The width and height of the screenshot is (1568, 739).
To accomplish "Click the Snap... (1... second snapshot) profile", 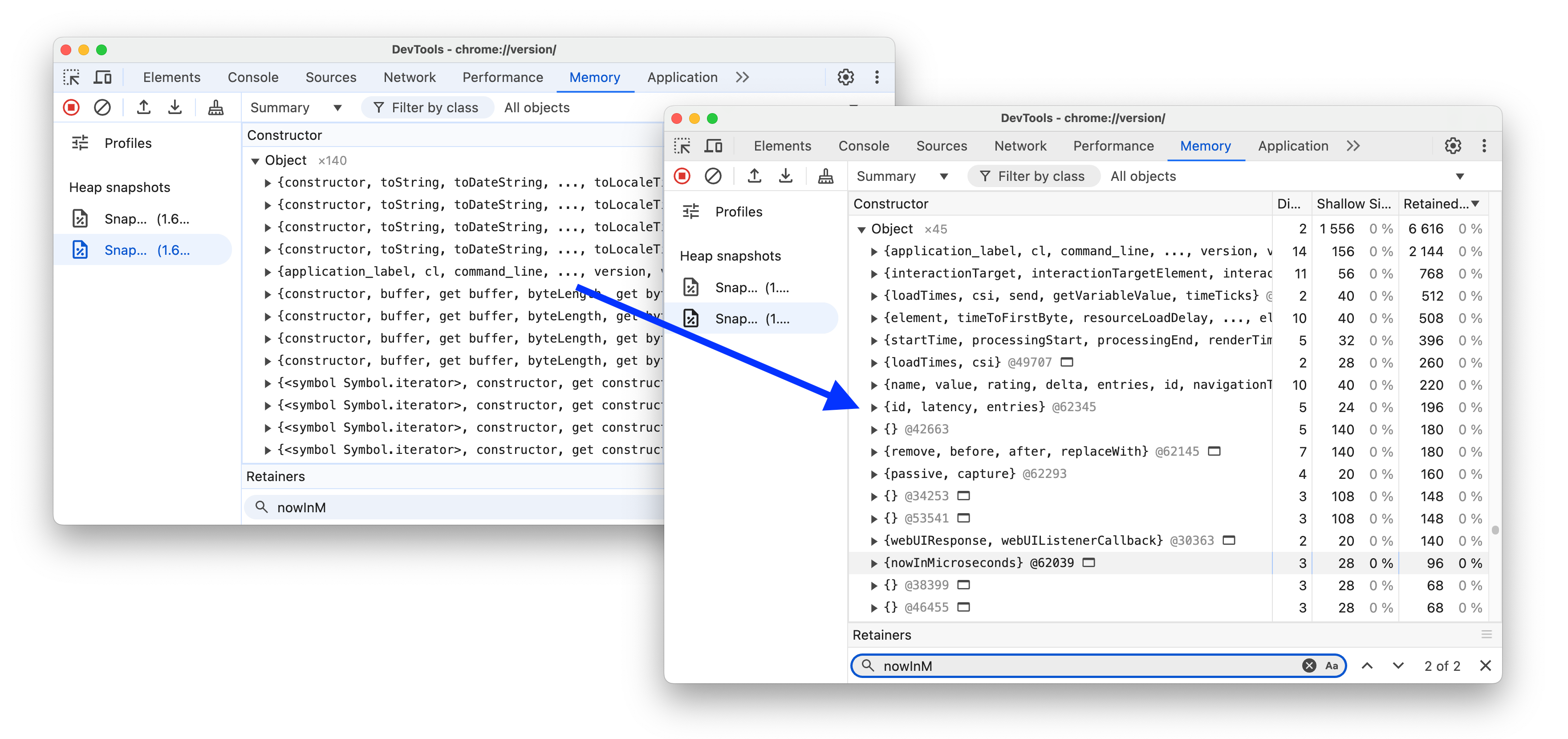I will pyautogui.click(x=754, y=318).
